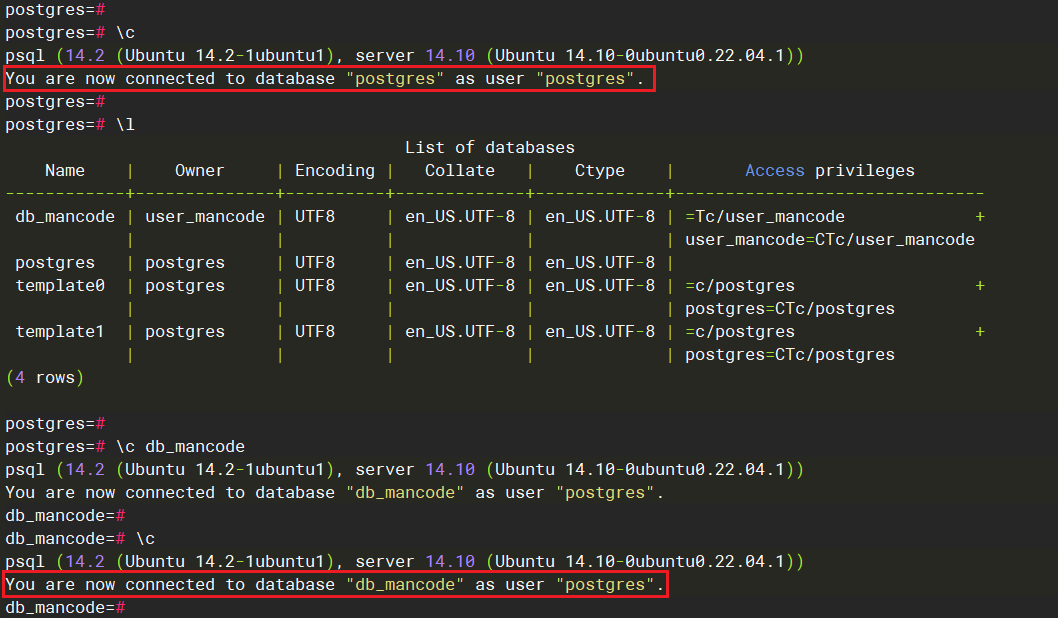Select the template1 database name
This screenshot has width=1058, height=618.
[59, 332]
